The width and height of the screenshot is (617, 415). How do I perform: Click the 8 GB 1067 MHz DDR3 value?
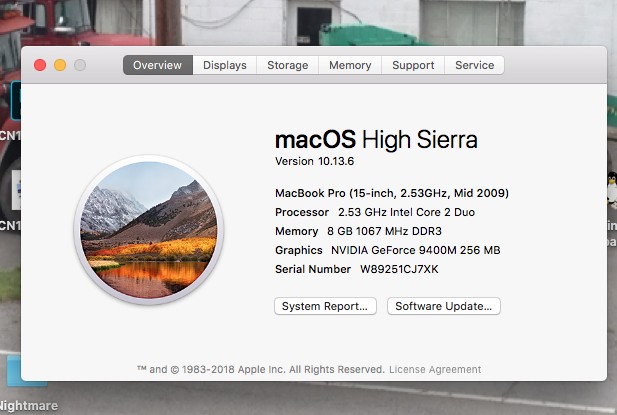tap(384, 231)
